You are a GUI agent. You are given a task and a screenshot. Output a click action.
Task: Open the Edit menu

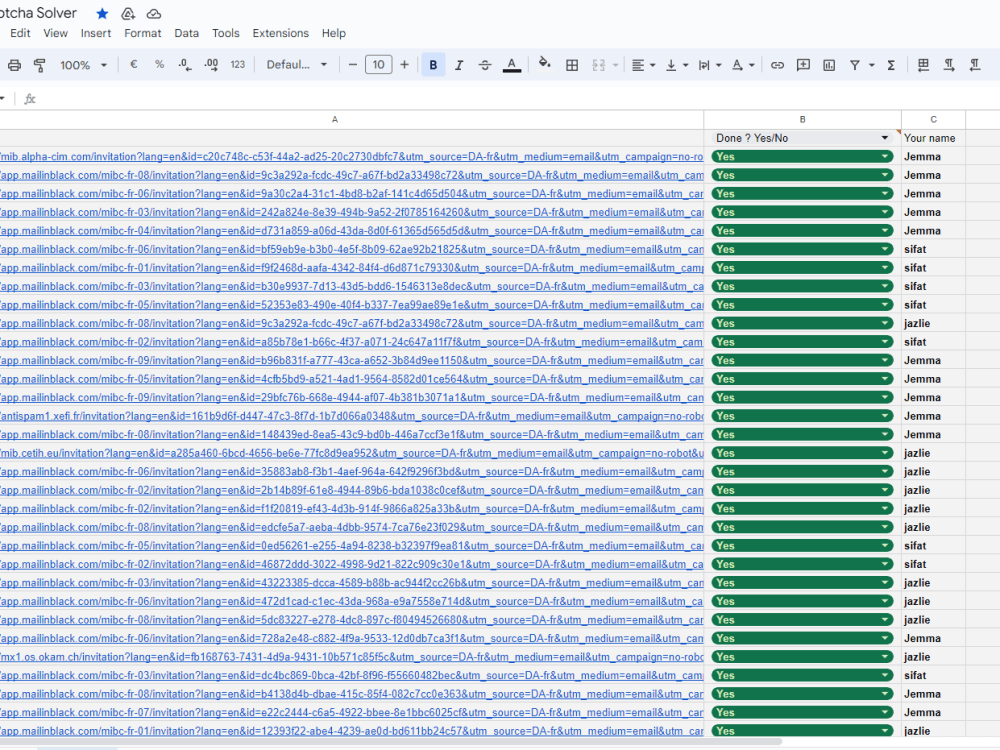pos(20,33)
